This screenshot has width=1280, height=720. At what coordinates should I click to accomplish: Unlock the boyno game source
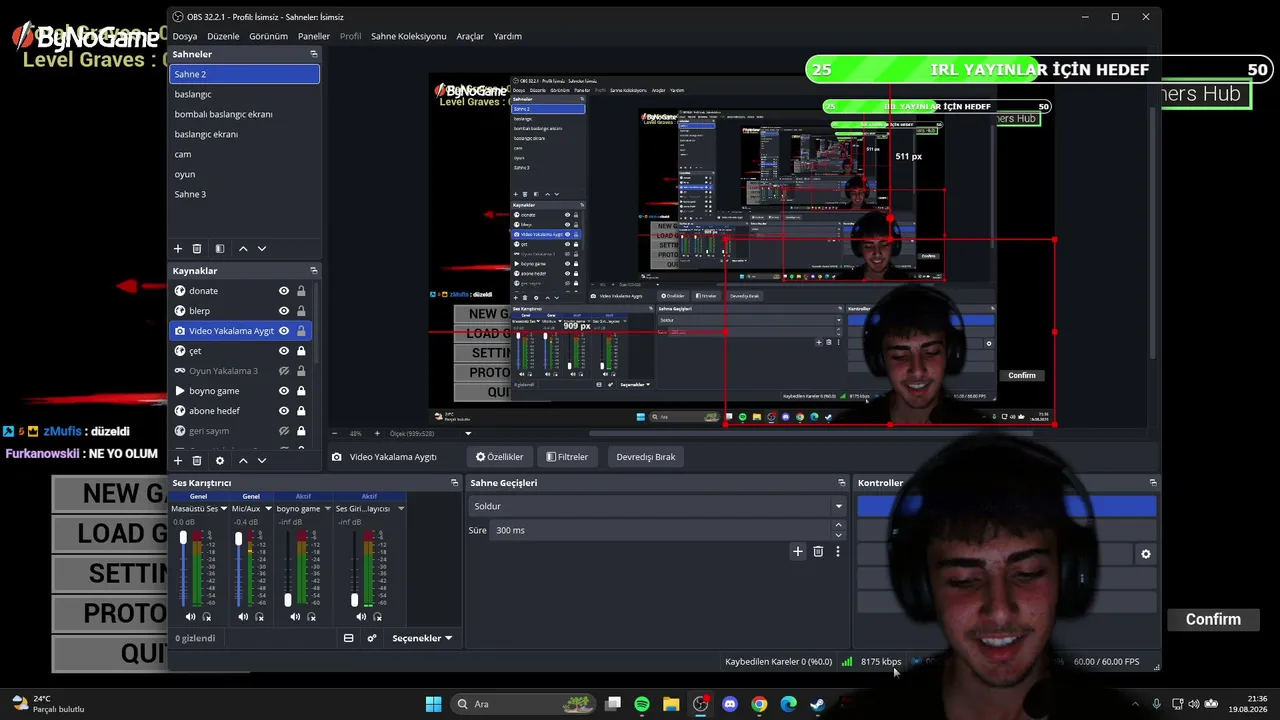click(301, 391)
